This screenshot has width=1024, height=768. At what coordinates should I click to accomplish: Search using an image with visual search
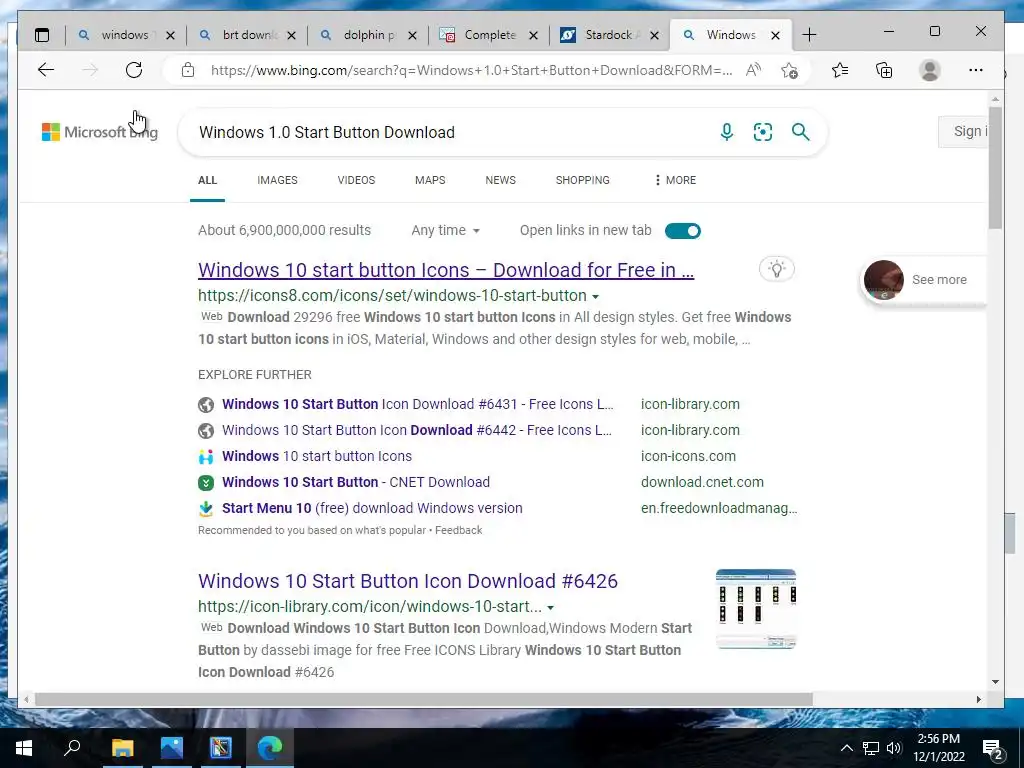763,132
